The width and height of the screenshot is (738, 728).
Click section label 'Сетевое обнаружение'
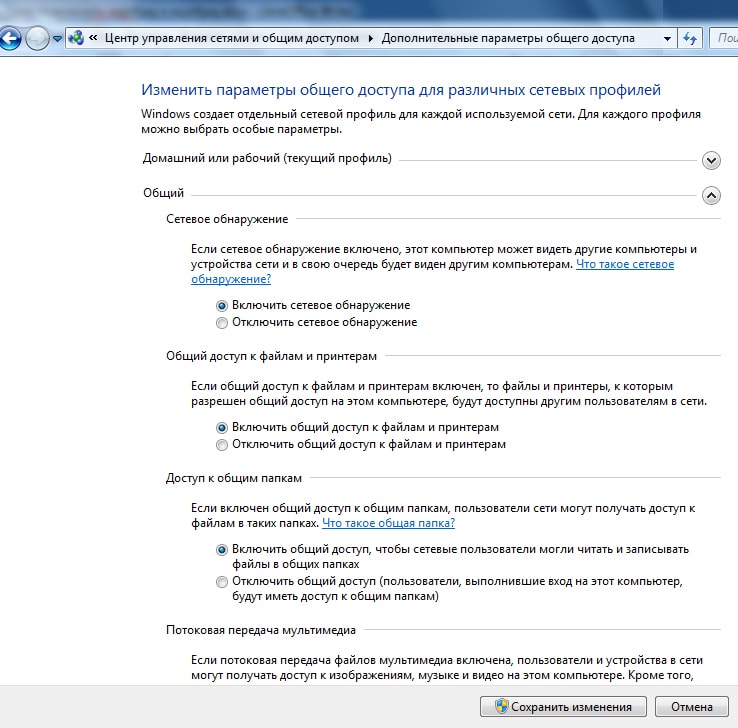[227, 219]
